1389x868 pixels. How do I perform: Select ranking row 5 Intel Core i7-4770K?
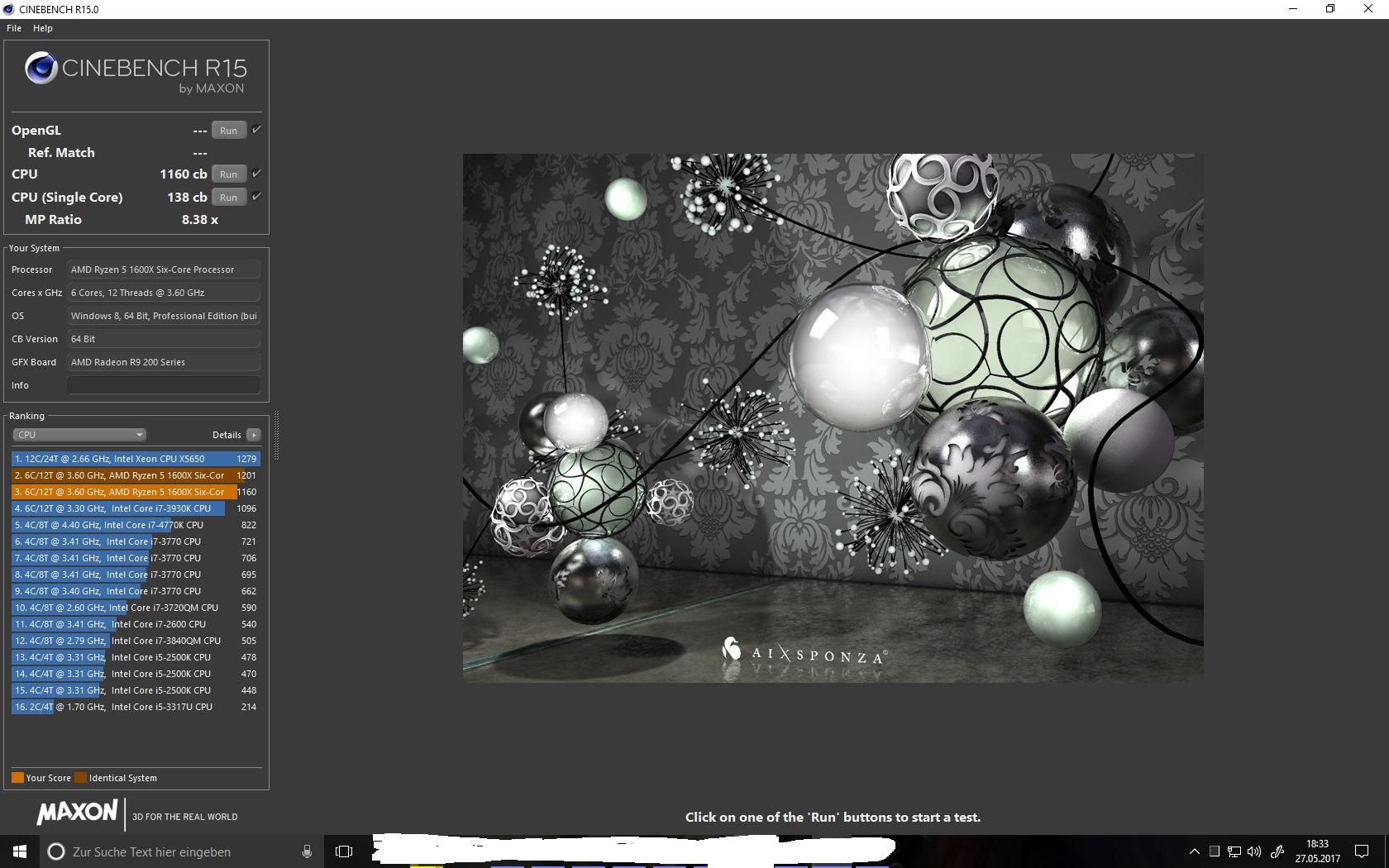tap(136, 525)
